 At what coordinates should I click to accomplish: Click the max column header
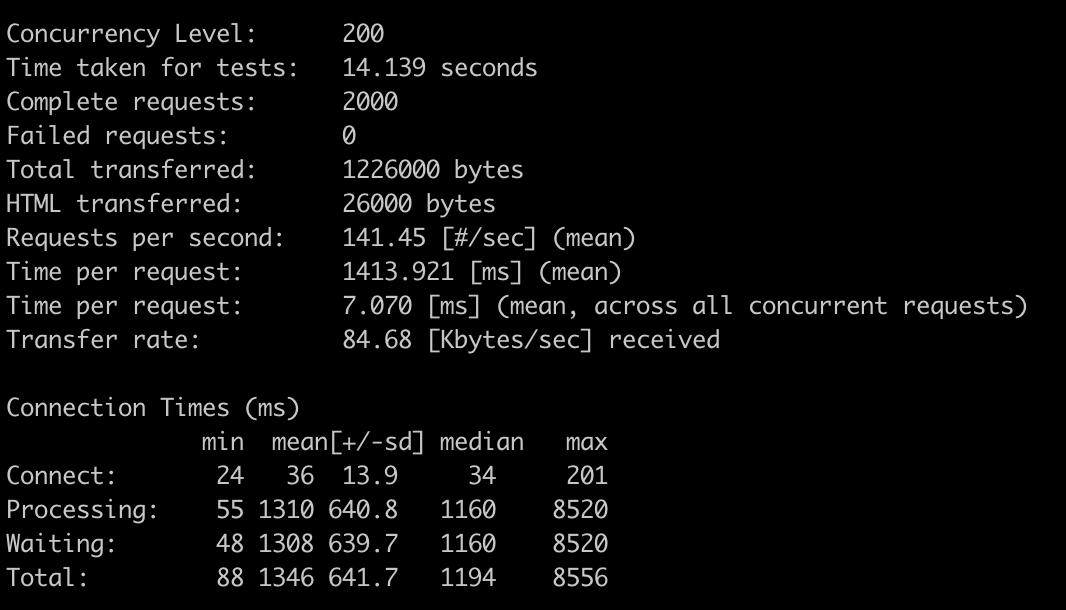pos(586,442)
